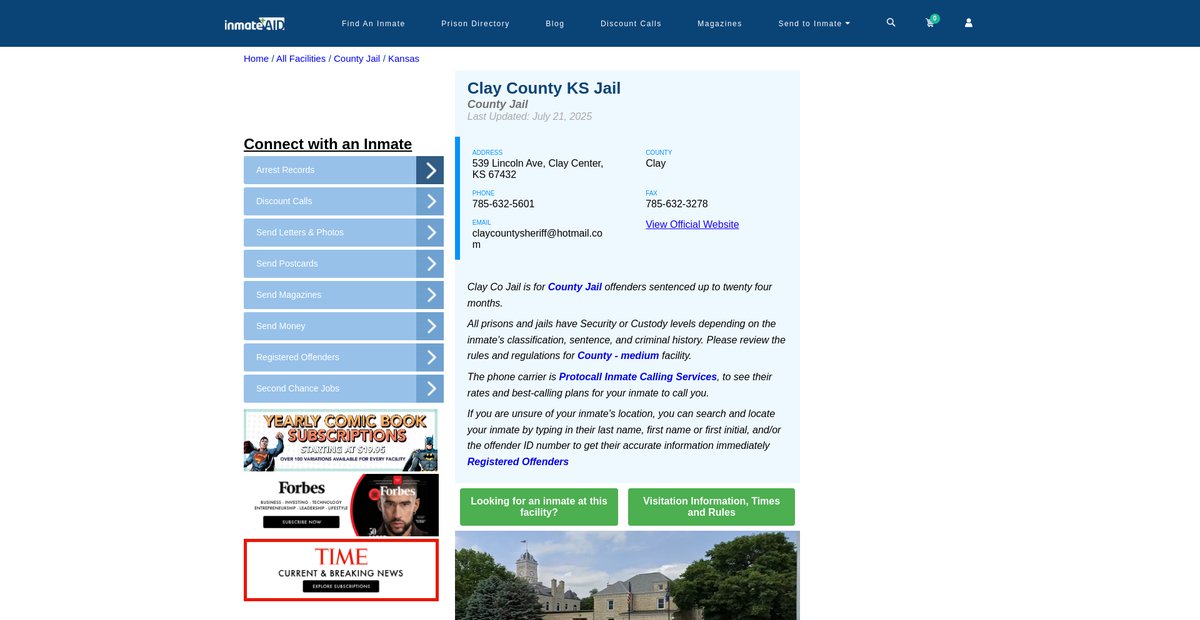Image resolution: width=1200 pixels, height=620 pixels.
Task: Click address 539 Lincoln Ave, Clay Center
Action: pyautogui.click(x=537, y=169)
